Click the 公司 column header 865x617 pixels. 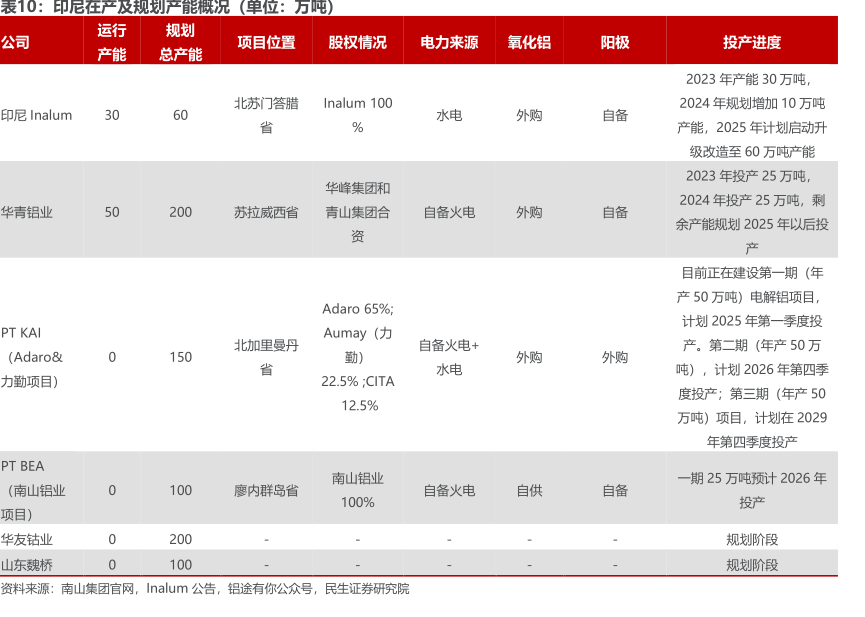point(16,42)
